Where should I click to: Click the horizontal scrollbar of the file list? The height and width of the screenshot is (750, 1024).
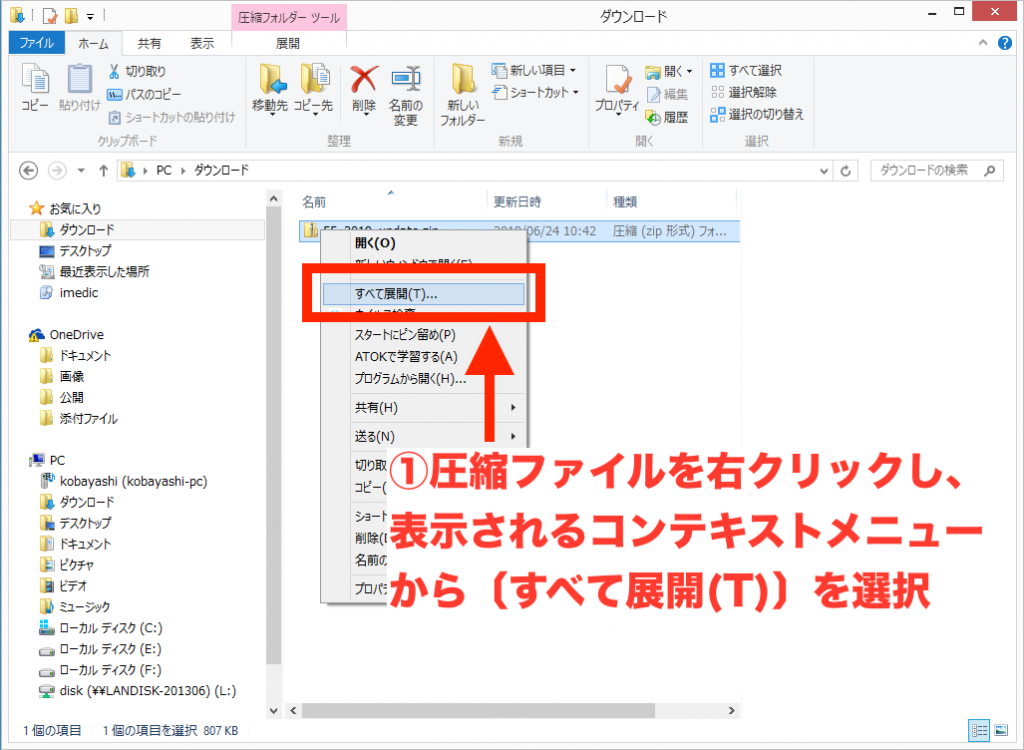pyautogui.click(x=478, y=710)
